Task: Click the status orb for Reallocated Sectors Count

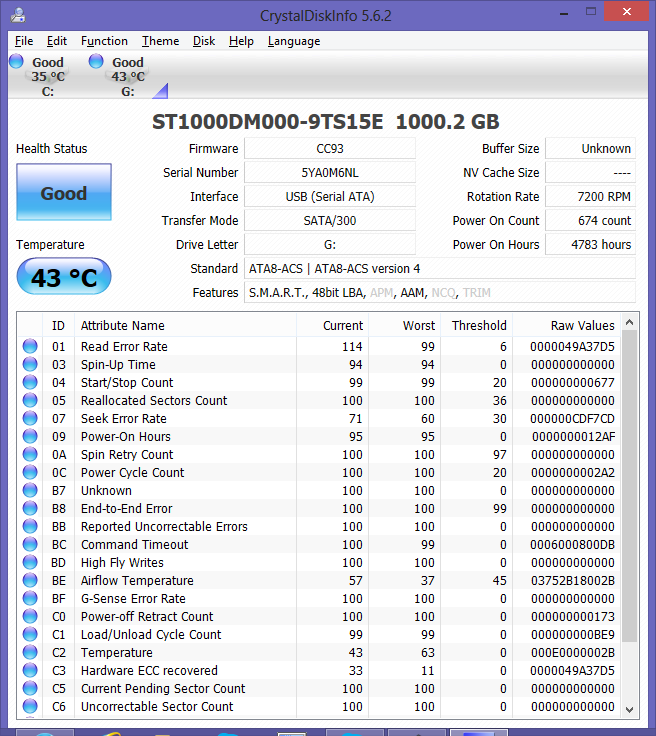Action: tap(30, 400)
